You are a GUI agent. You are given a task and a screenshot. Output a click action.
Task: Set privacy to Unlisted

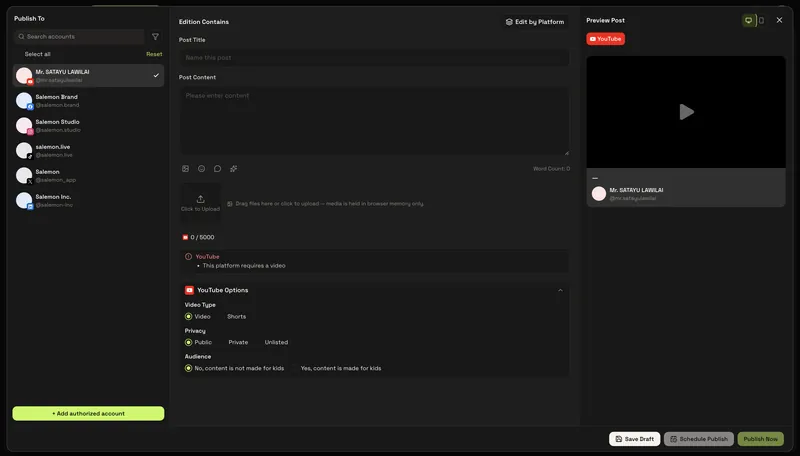click(x=276, y=342)
